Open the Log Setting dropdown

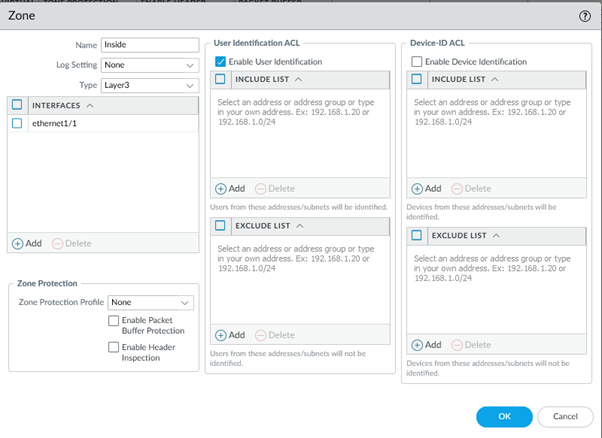coord(150,65)
